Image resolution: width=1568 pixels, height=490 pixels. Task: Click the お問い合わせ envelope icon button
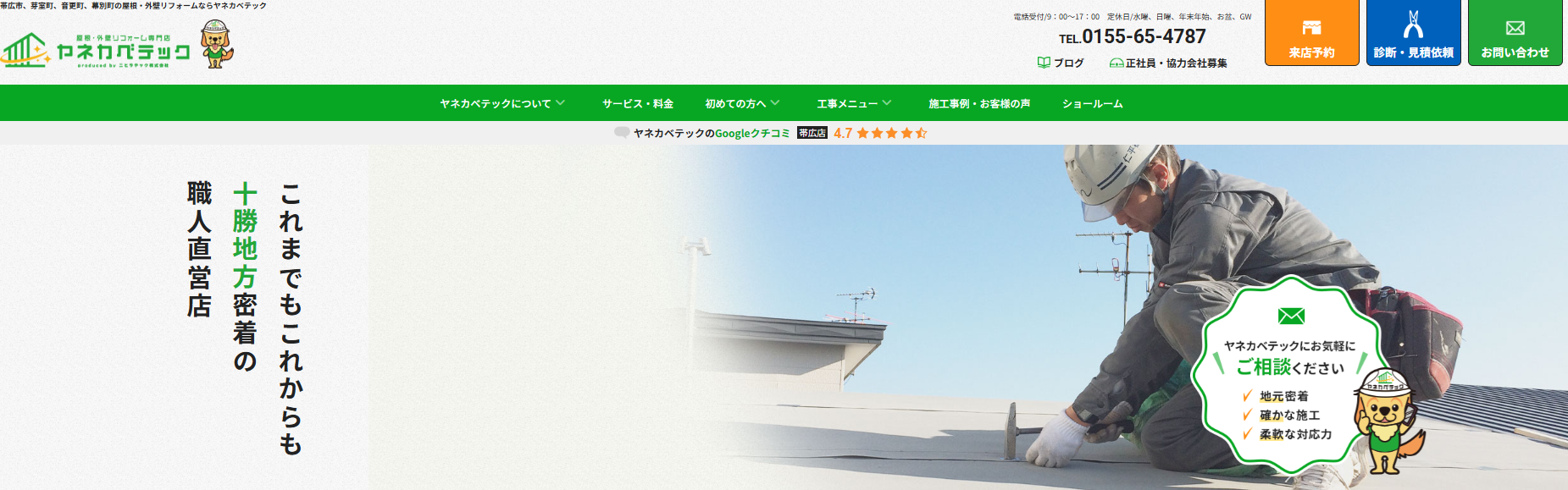pyautogui.click(x=1515, y=33)
